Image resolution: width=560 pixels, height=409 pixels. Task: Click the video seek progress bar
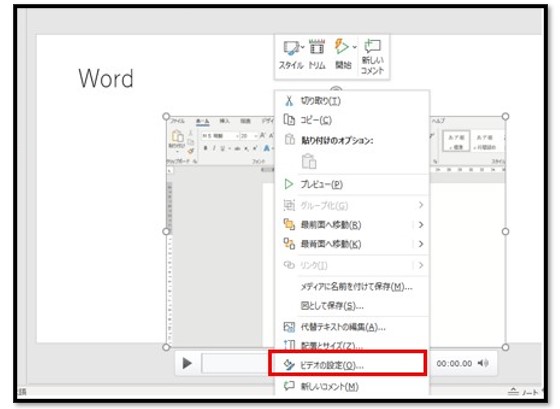[x=236, y=363]
